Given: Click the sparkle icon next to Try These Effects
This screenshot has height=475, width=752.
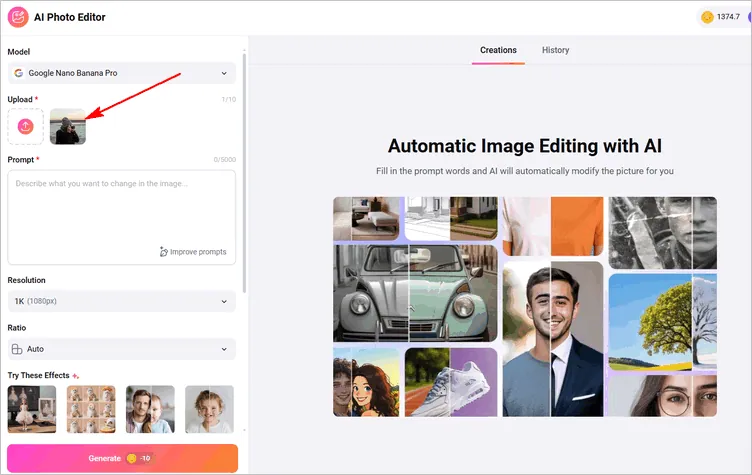Looking at the screenshot, I should click(75, 376).
